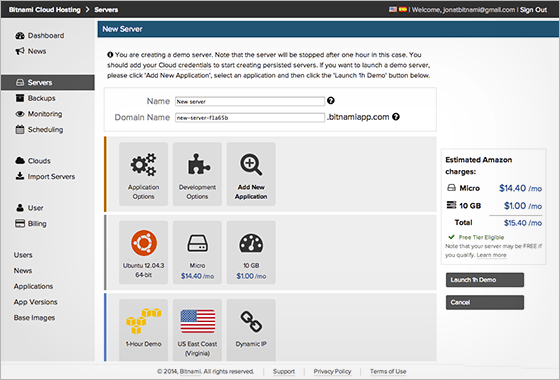Open Applications admin link
The image size is (560, 380).
coord(34,286)
